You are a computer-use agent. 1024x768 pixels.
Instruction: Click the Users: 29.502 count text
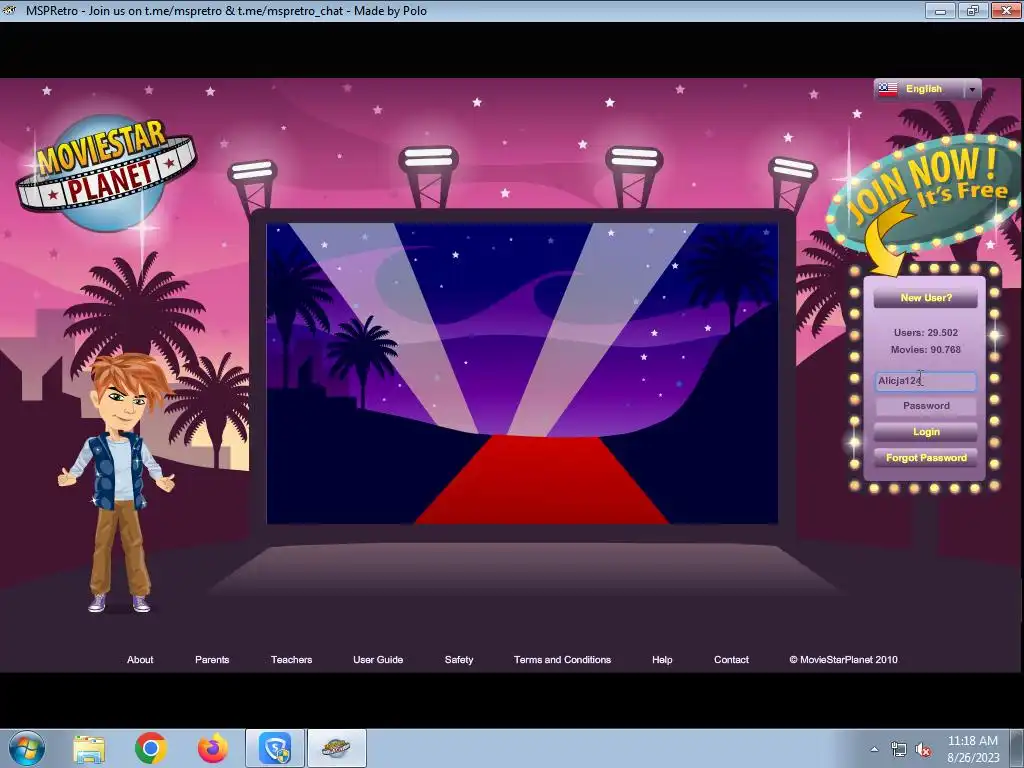pyautogui.click(x=925, y=332)
